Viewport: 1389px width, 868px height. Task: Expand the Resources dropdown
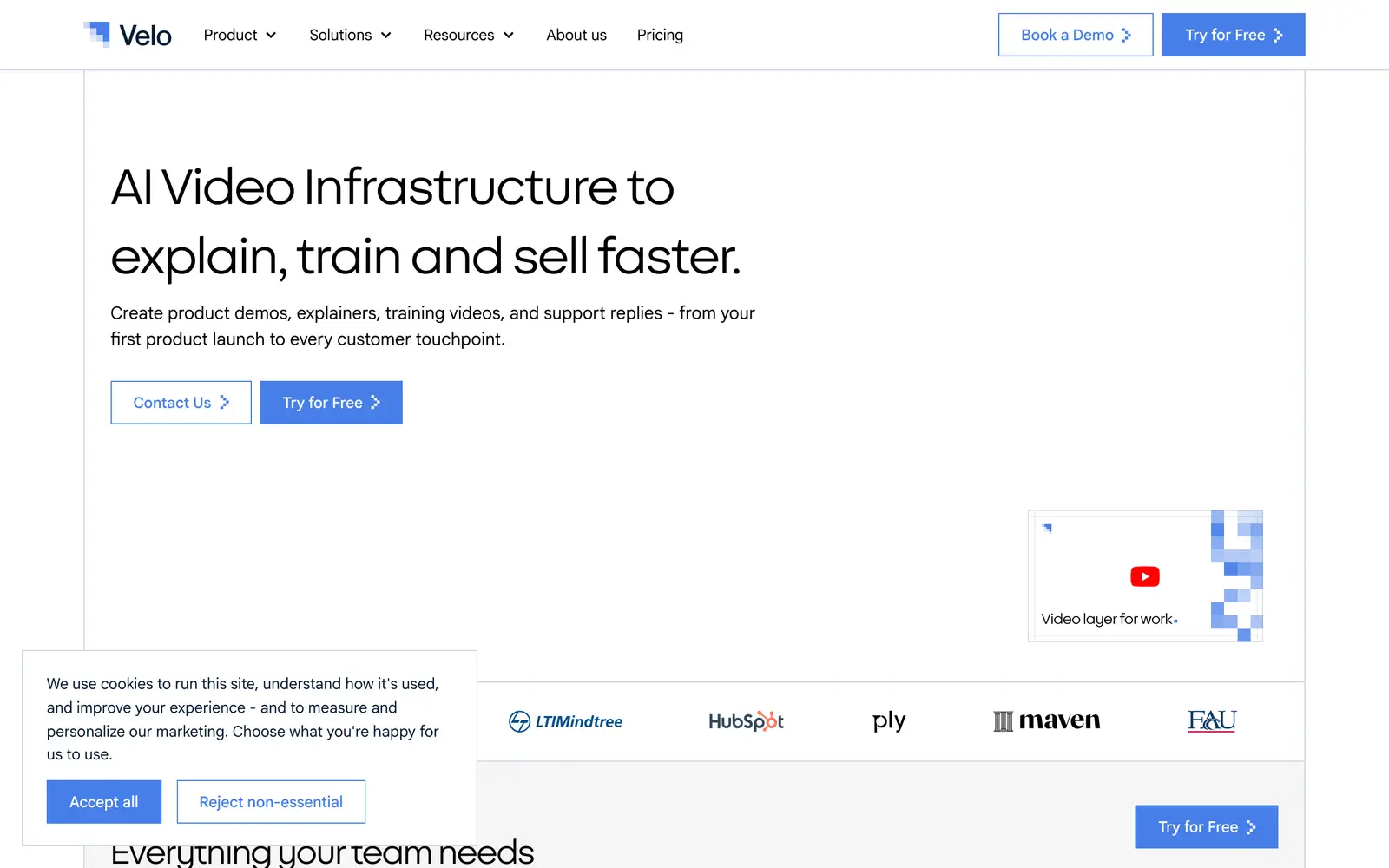469,35
